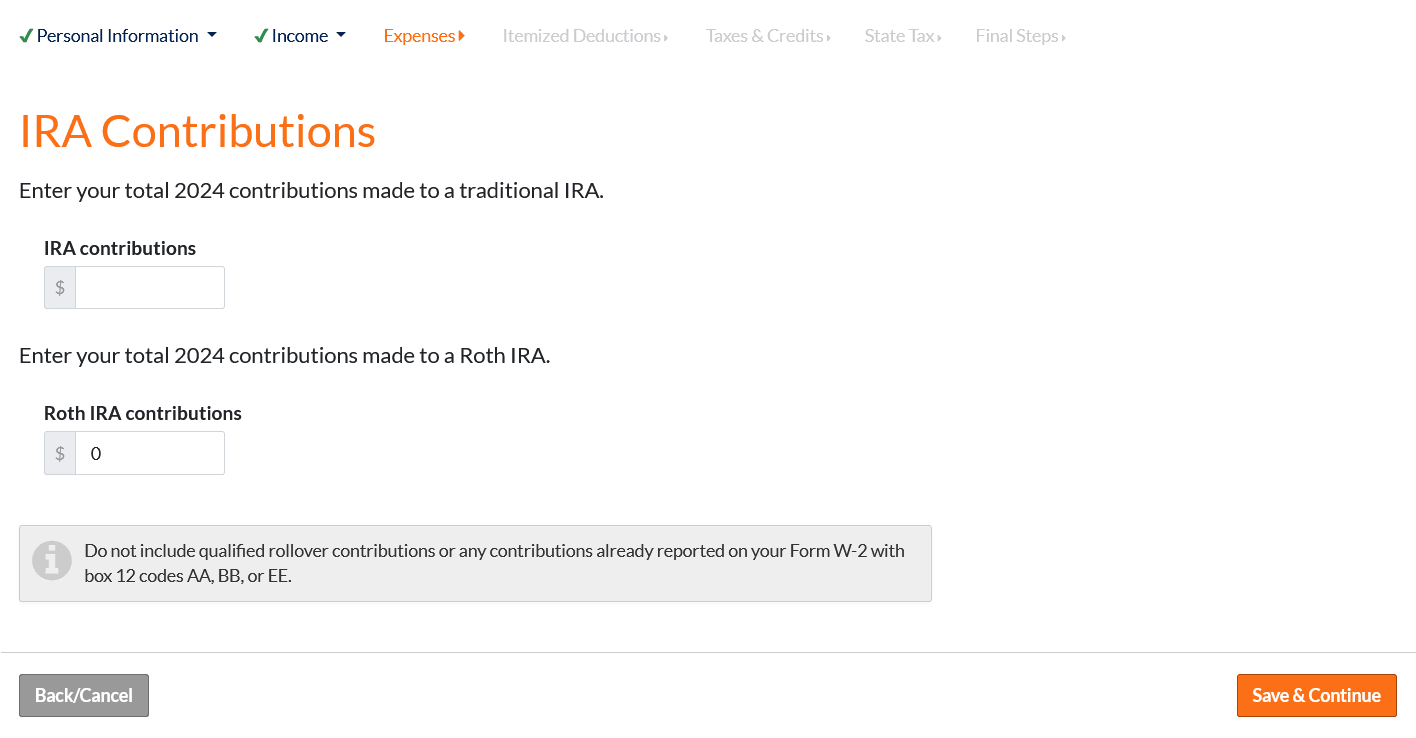Expand the Personal Information dropdown caret
1416x738 pixels.
[x=212, y=35]
